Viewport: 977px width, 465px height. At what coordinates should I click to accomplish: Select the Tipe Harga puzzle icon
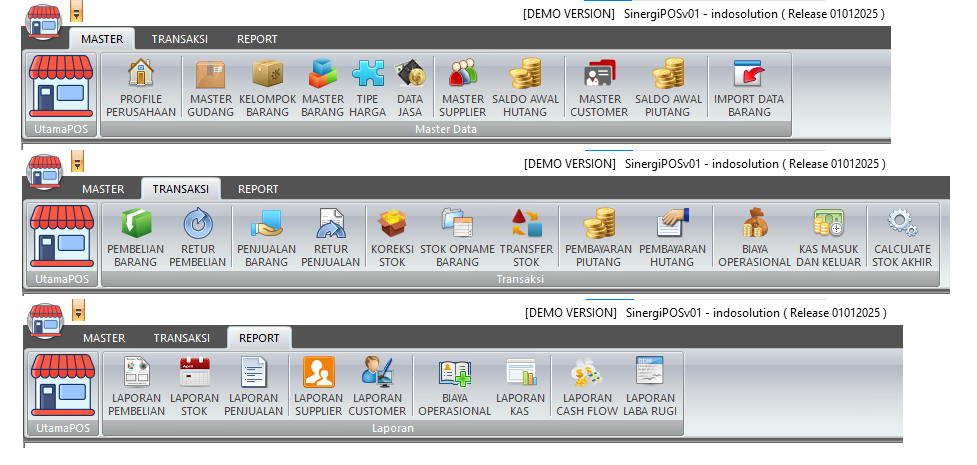367,87
